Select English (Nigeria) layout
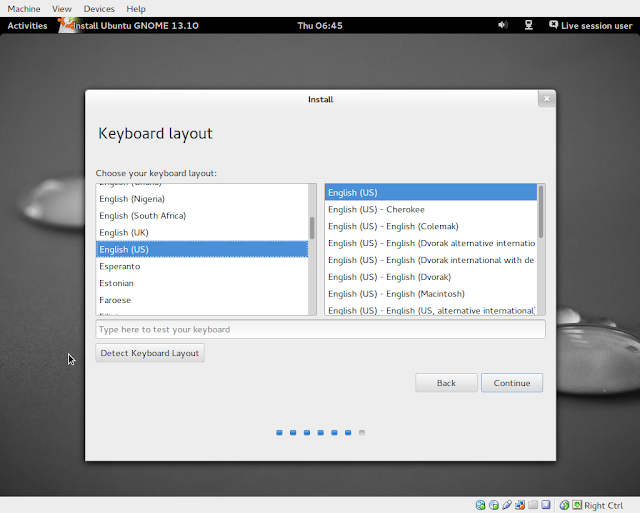Viewport: 640px width, 513px height. coord(202,199)
